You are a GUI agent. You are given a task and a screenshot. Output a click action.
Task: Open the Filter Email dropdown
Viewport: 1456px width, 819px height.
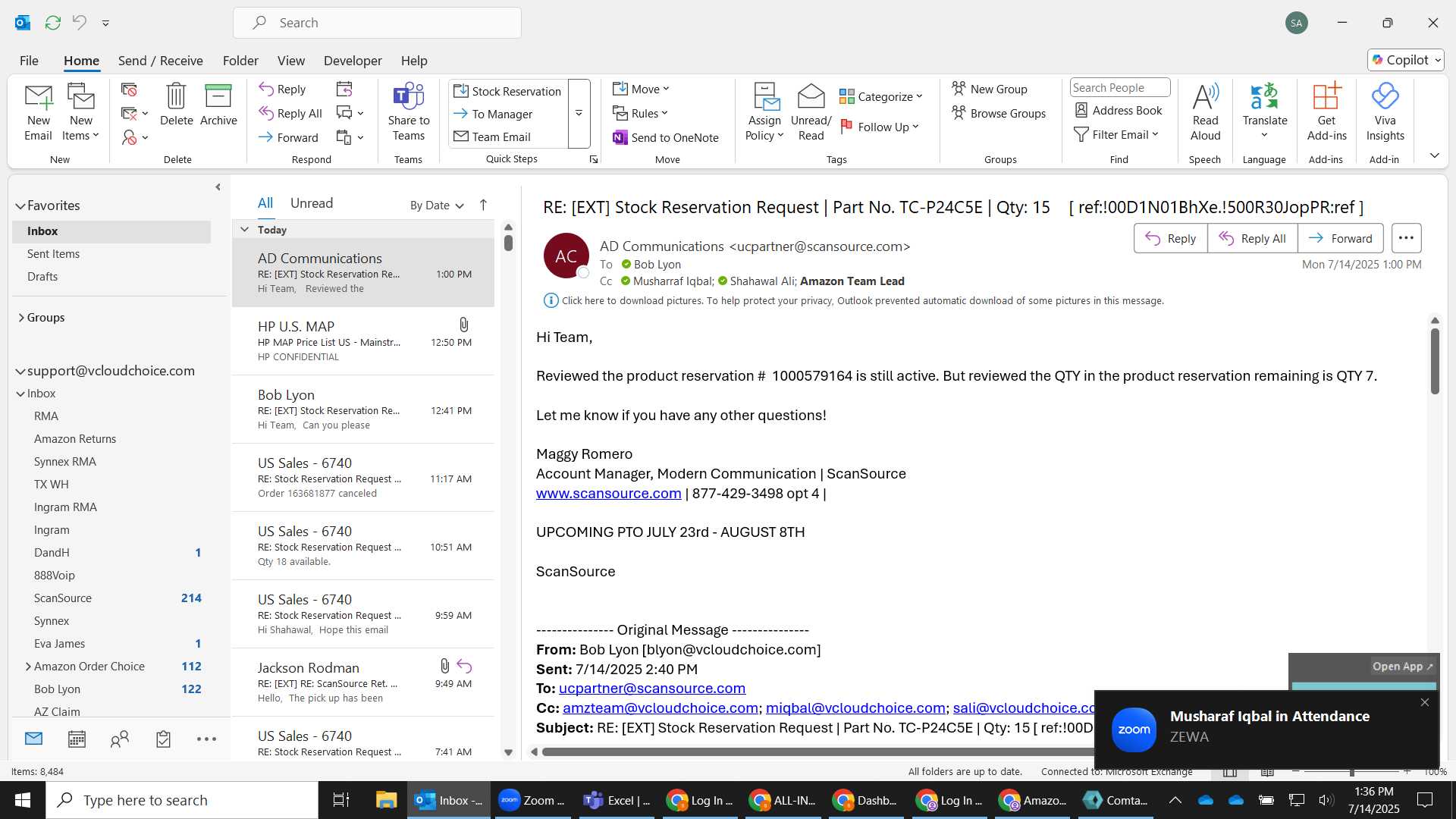click(1116, 134)
